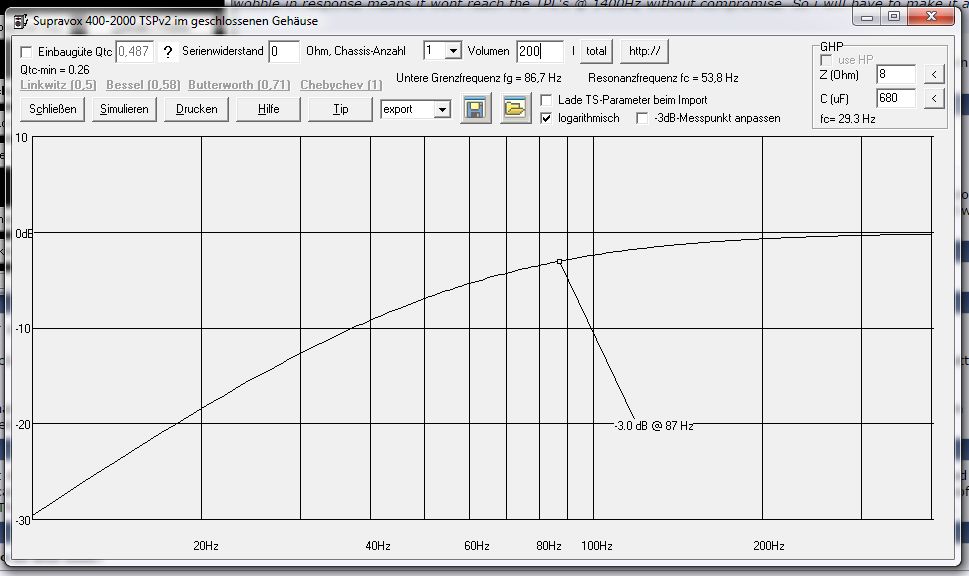Click the 20Hz axis label
Viewport: 969px width, 576px height.
[x=206, y=546]
